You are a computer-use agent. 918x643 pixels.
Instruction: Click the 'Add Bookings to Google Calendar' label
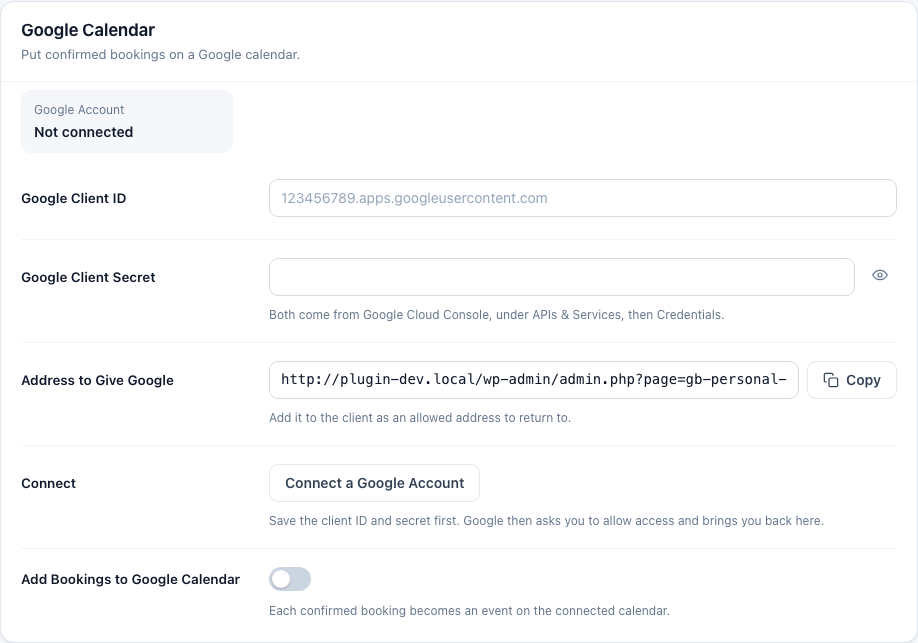[131, 579]
